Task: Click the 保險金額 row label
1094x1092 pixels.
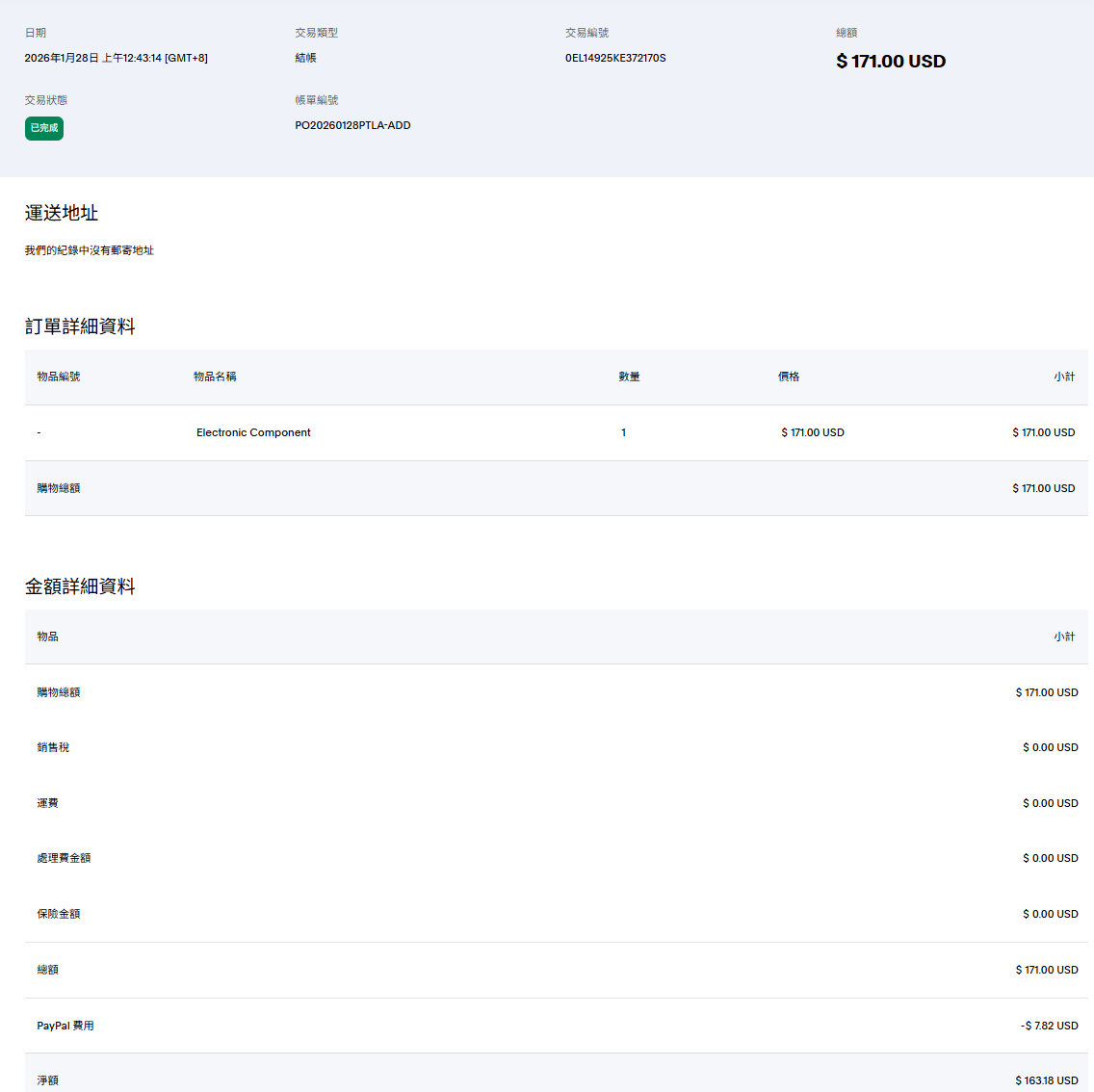Action: pos(59,914)
